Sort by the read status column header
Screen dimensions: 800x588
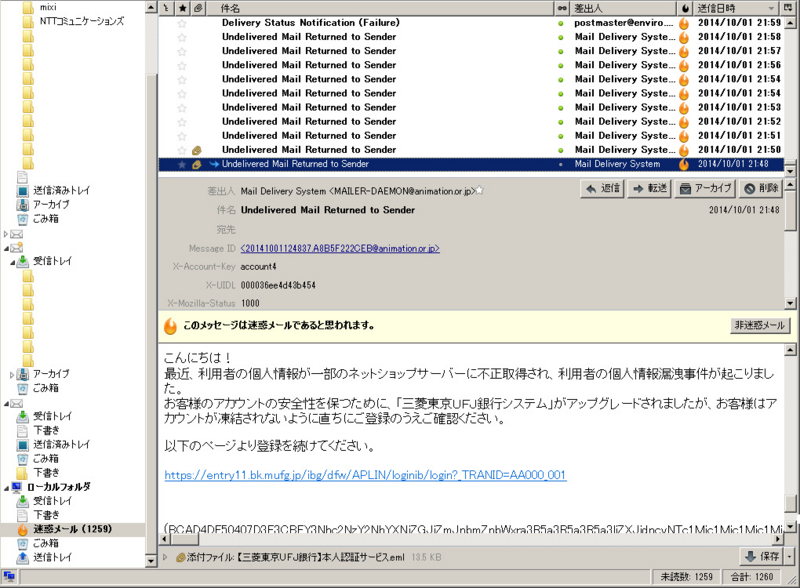point(562,8)
